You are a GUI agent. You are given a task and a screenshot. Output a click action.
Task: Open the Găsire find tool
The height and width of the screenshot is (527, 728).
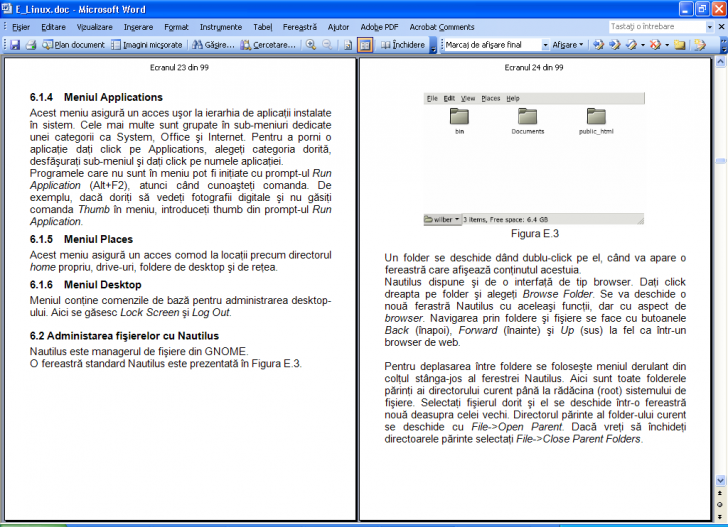click(213, 45)
